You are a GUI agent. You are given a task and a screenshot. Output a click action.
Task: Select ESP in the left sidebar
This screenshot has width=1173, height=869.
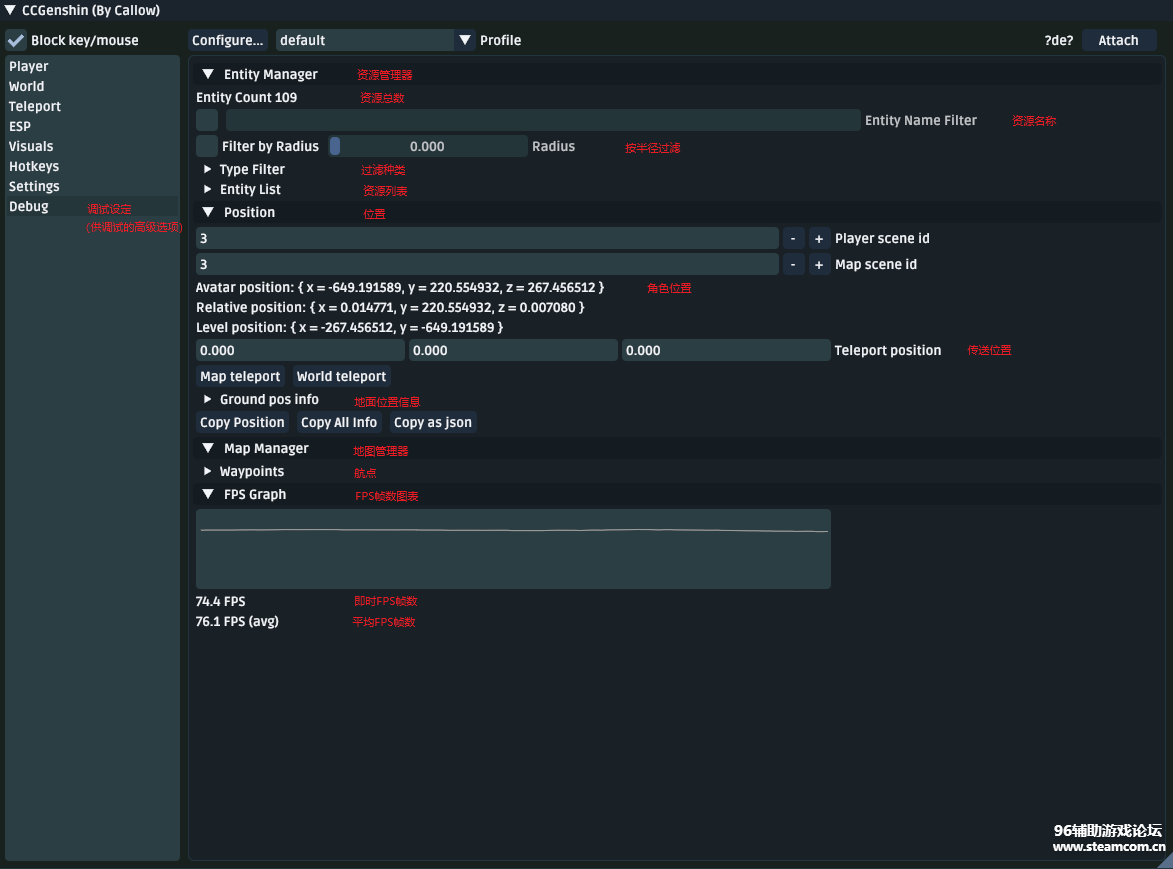tap(20, 126)
